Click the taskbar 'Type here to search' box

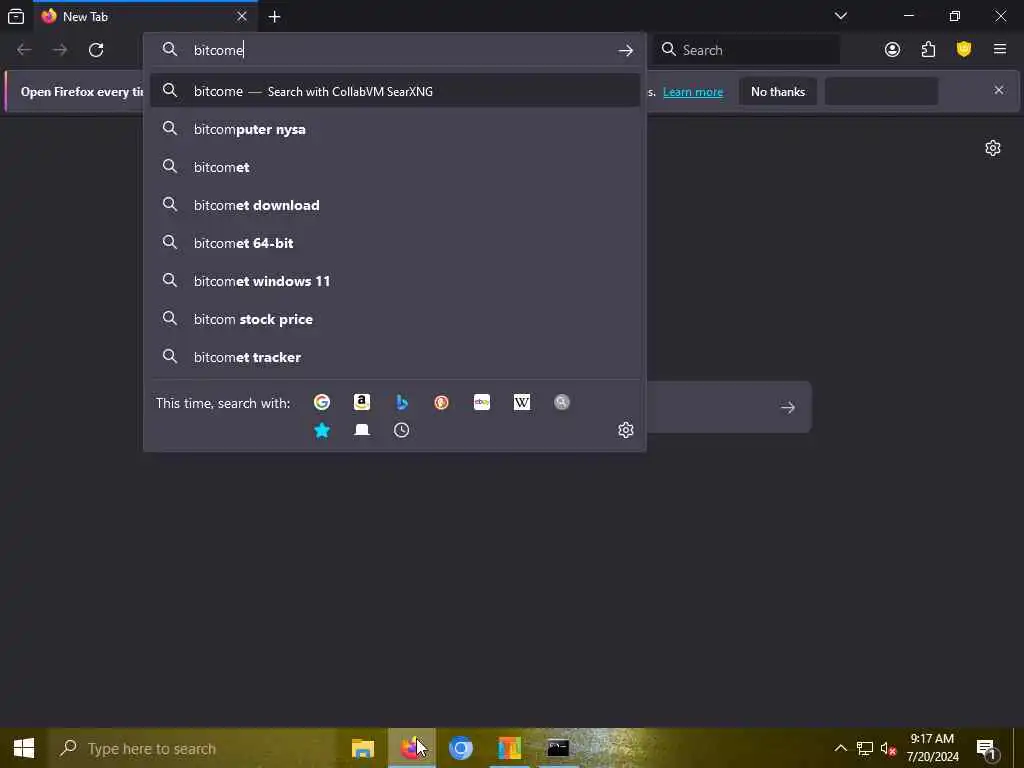(193, 748)
